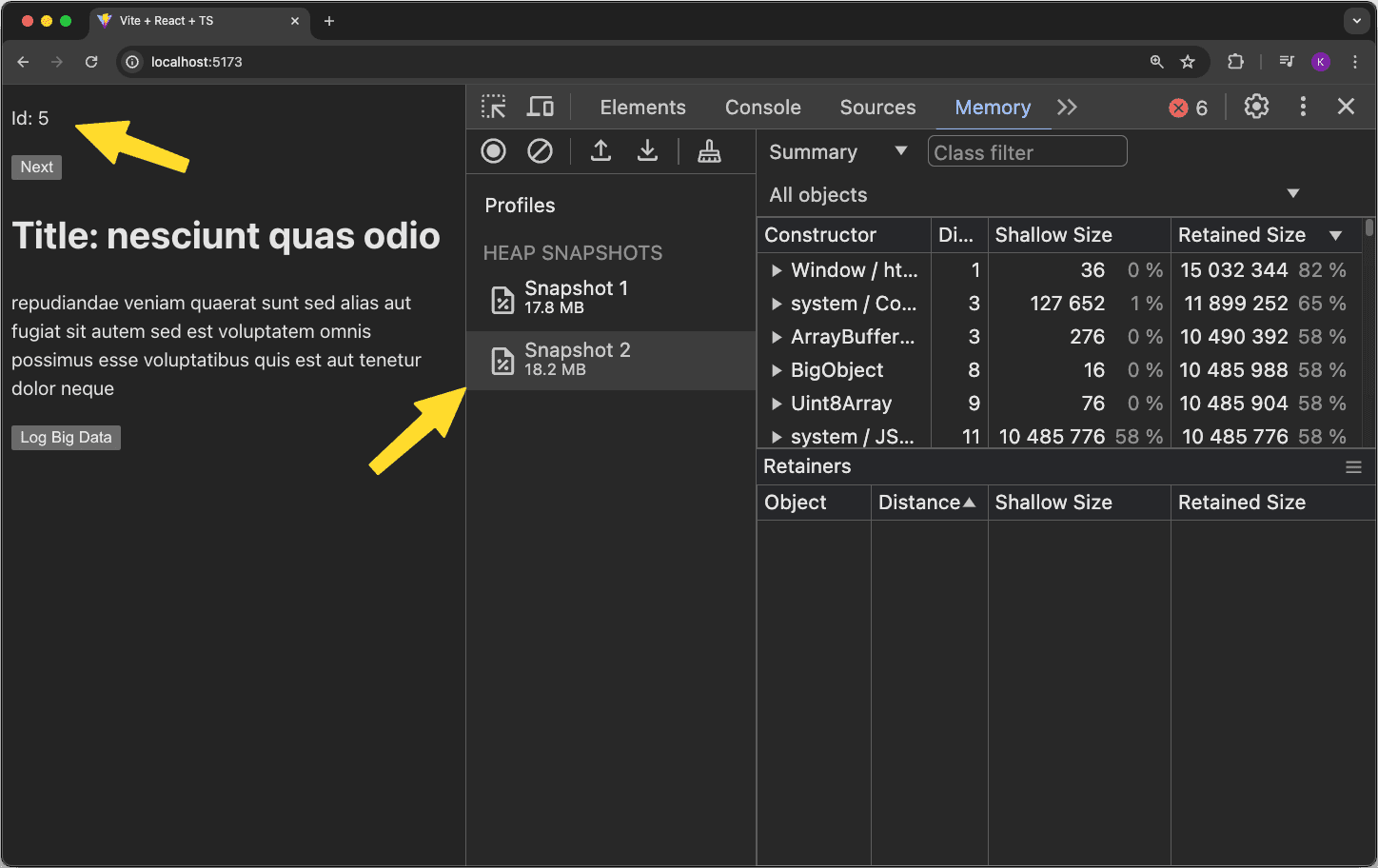
Task: Toggle the device toolbar icon
Action: click(x=541, y=107)
